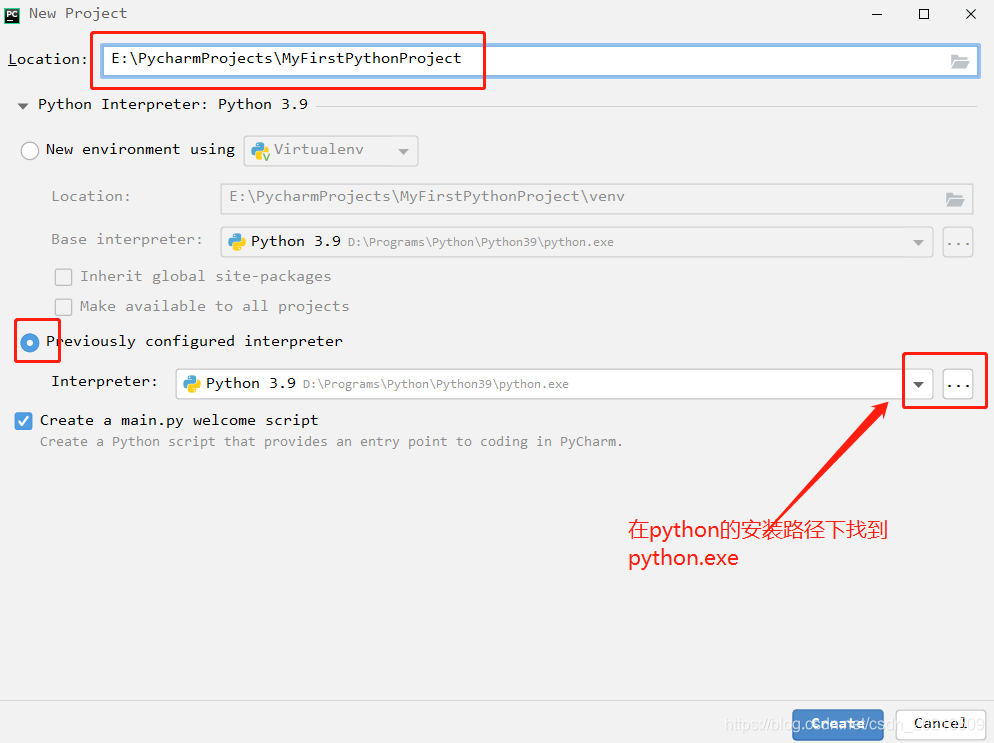Enable Inherit global site-packages checkbox
The image size is (994, 743).
[63, 277]
